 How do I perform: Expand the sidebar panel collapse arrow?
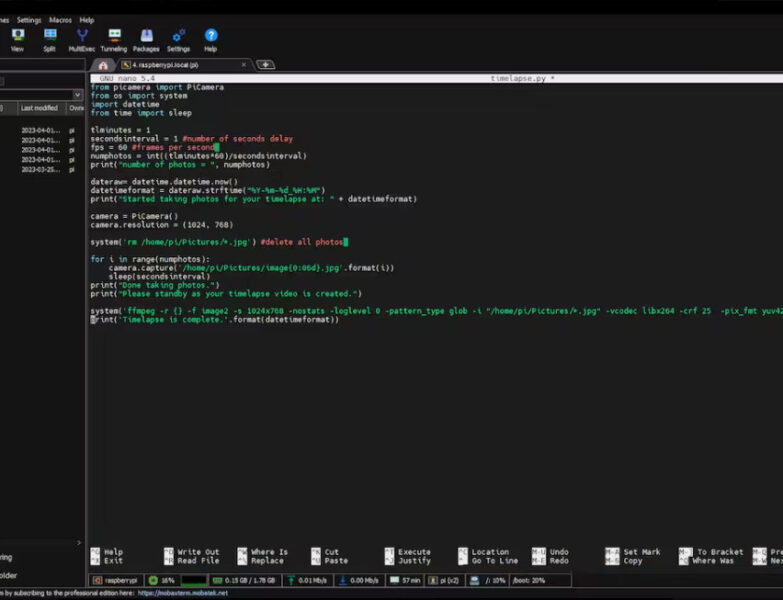click(79, 543)
